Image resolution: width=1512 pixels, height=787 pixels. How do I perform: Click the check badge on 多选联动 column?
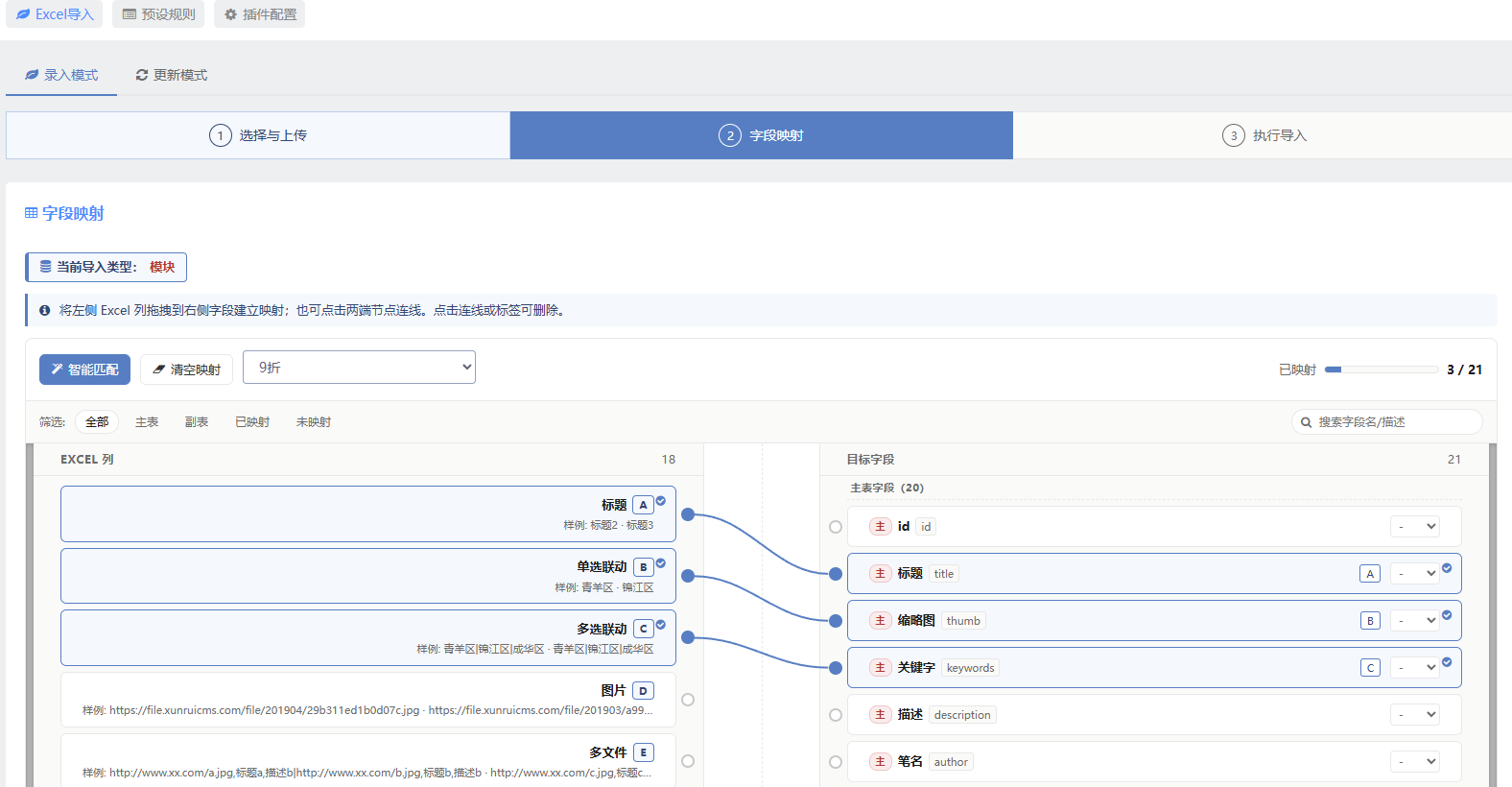click(x=661, y=625)
